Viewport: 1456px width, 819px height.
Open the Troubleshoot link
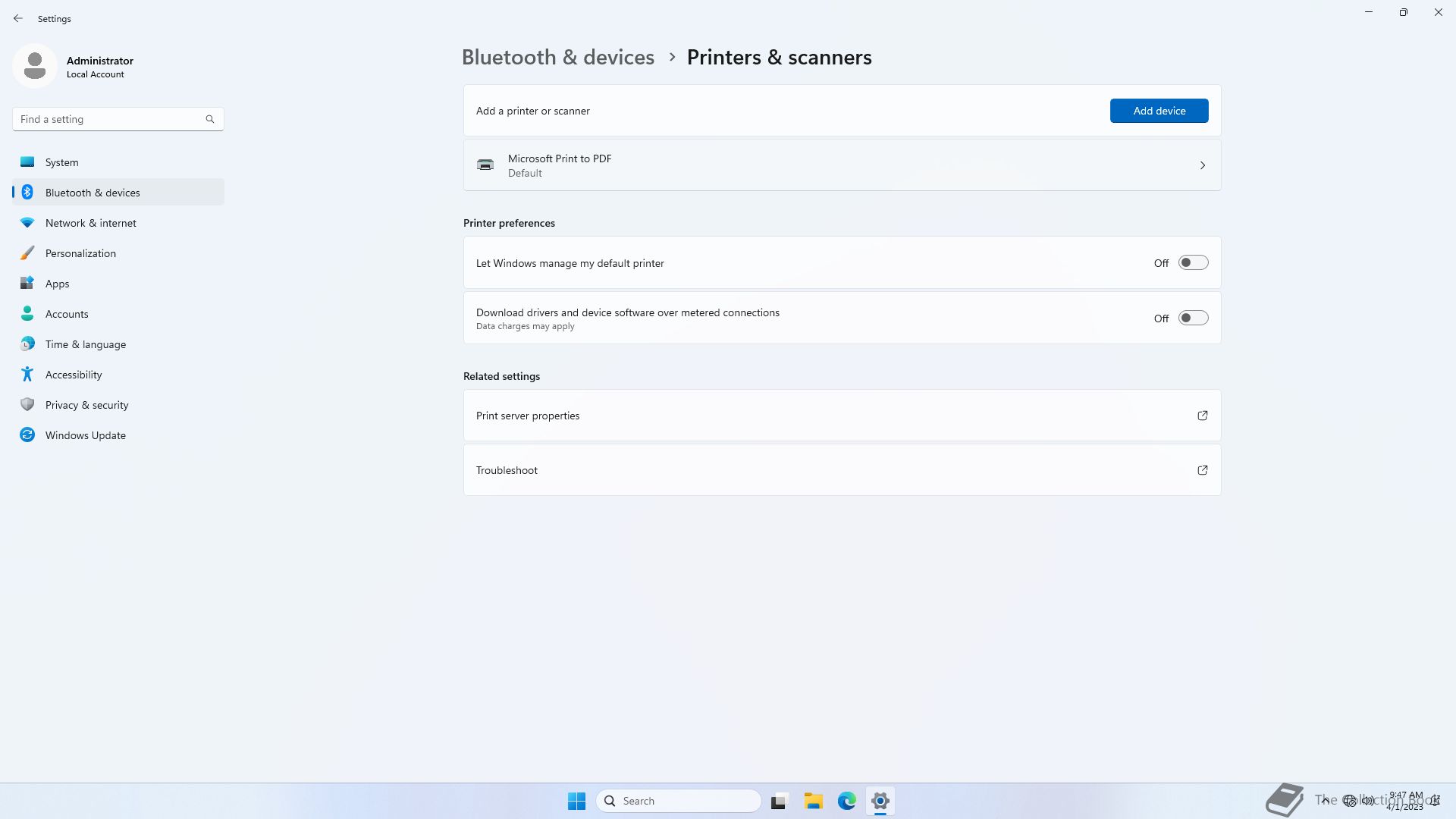click(842, 470)
